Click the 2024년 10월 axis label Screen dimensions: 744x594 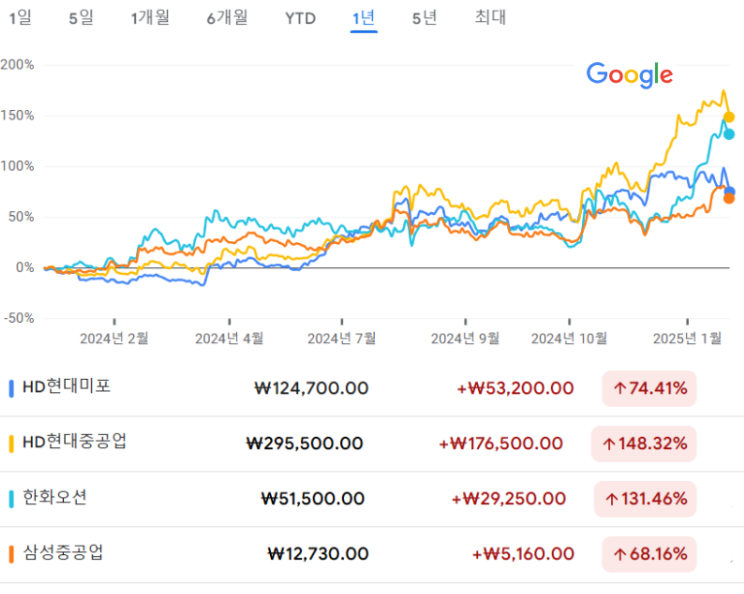569,339
